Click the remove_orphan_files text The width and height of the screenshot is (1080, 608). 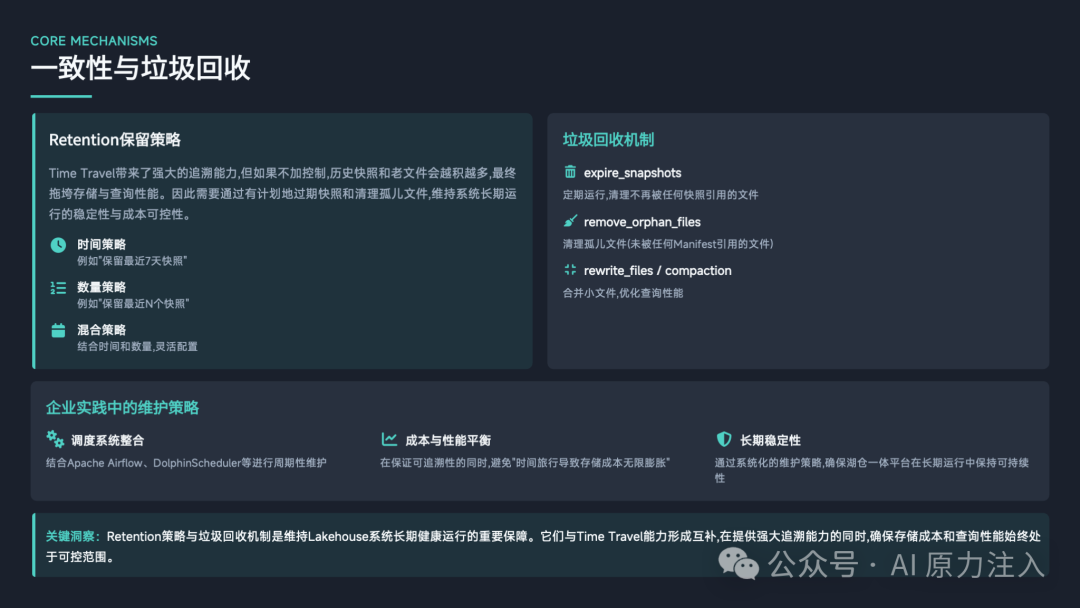pyautogui.click(x=642, y=222)
